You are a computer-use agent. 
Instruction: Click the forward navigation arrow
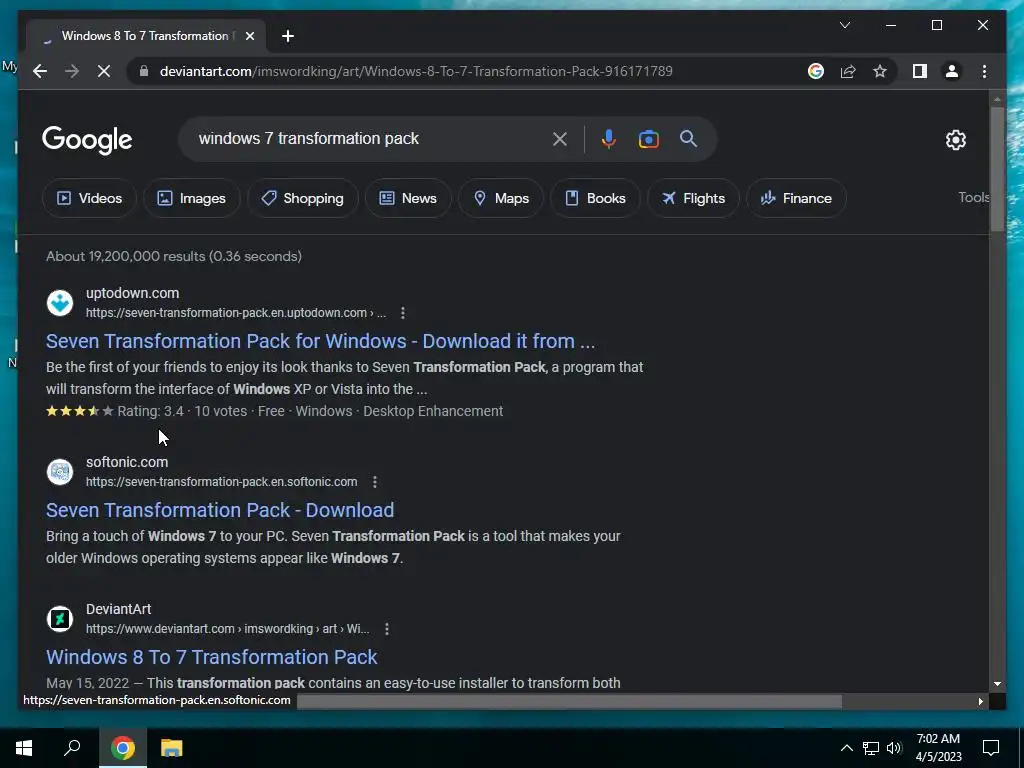click(72, 71)
